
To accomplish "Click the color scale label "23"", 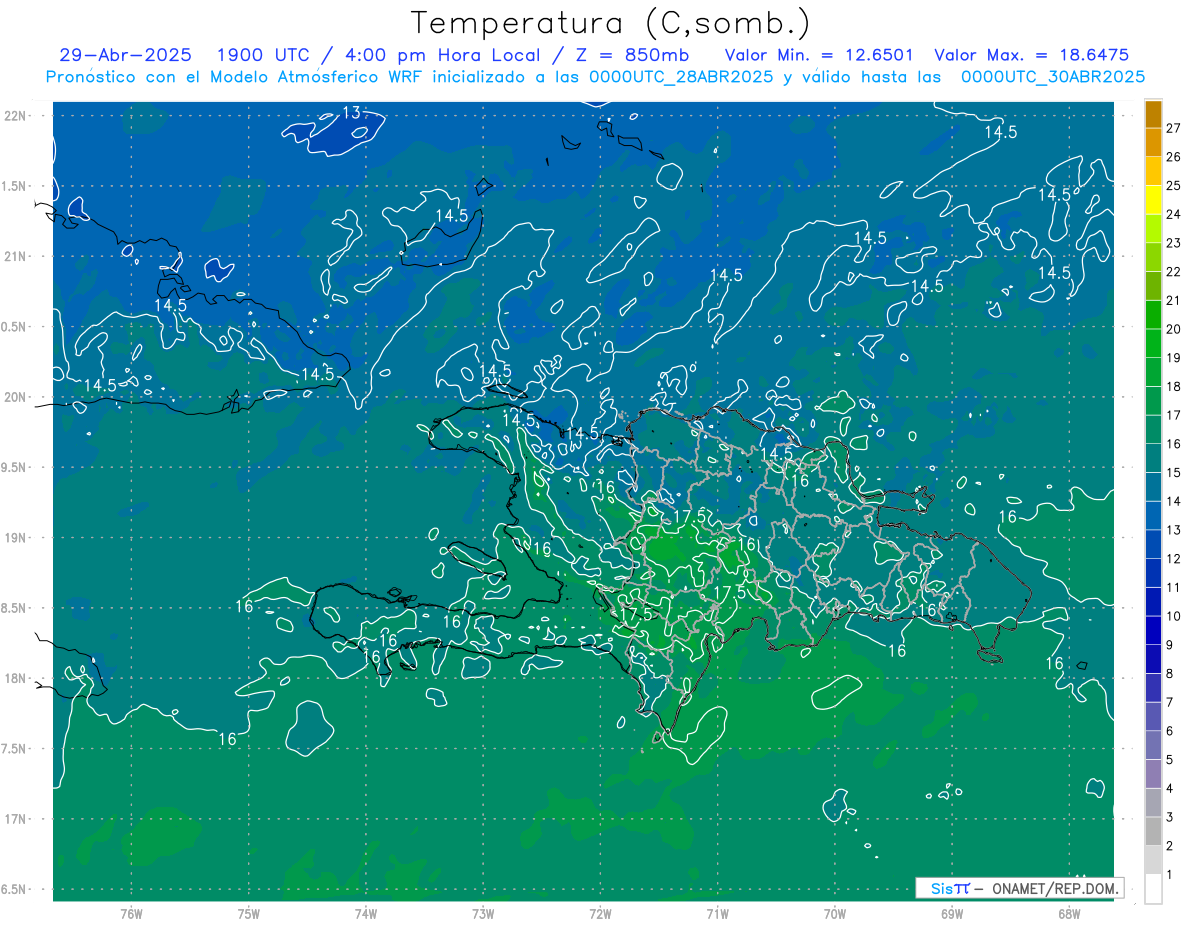I will point(1174,243).
